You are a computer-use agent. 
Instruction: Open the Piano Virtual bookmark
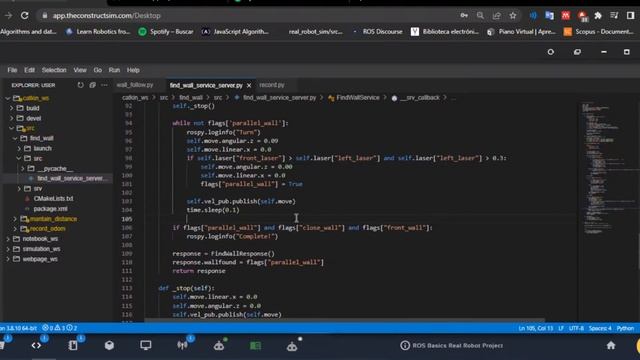click(521, 32)
